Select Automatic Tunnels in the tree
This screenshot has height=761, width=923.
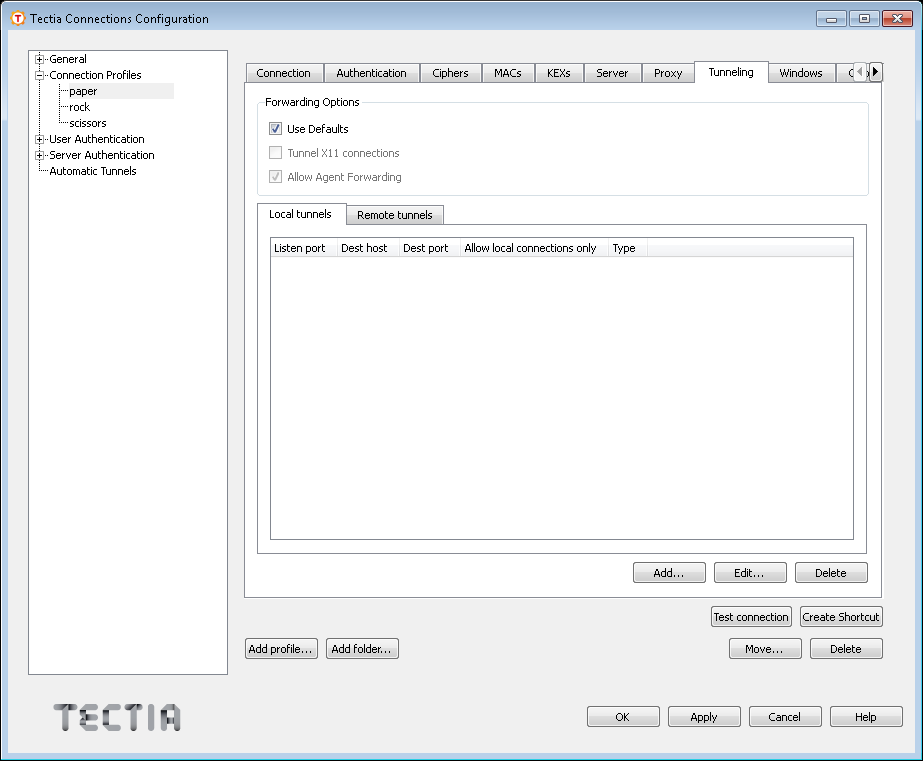[93, 171]
